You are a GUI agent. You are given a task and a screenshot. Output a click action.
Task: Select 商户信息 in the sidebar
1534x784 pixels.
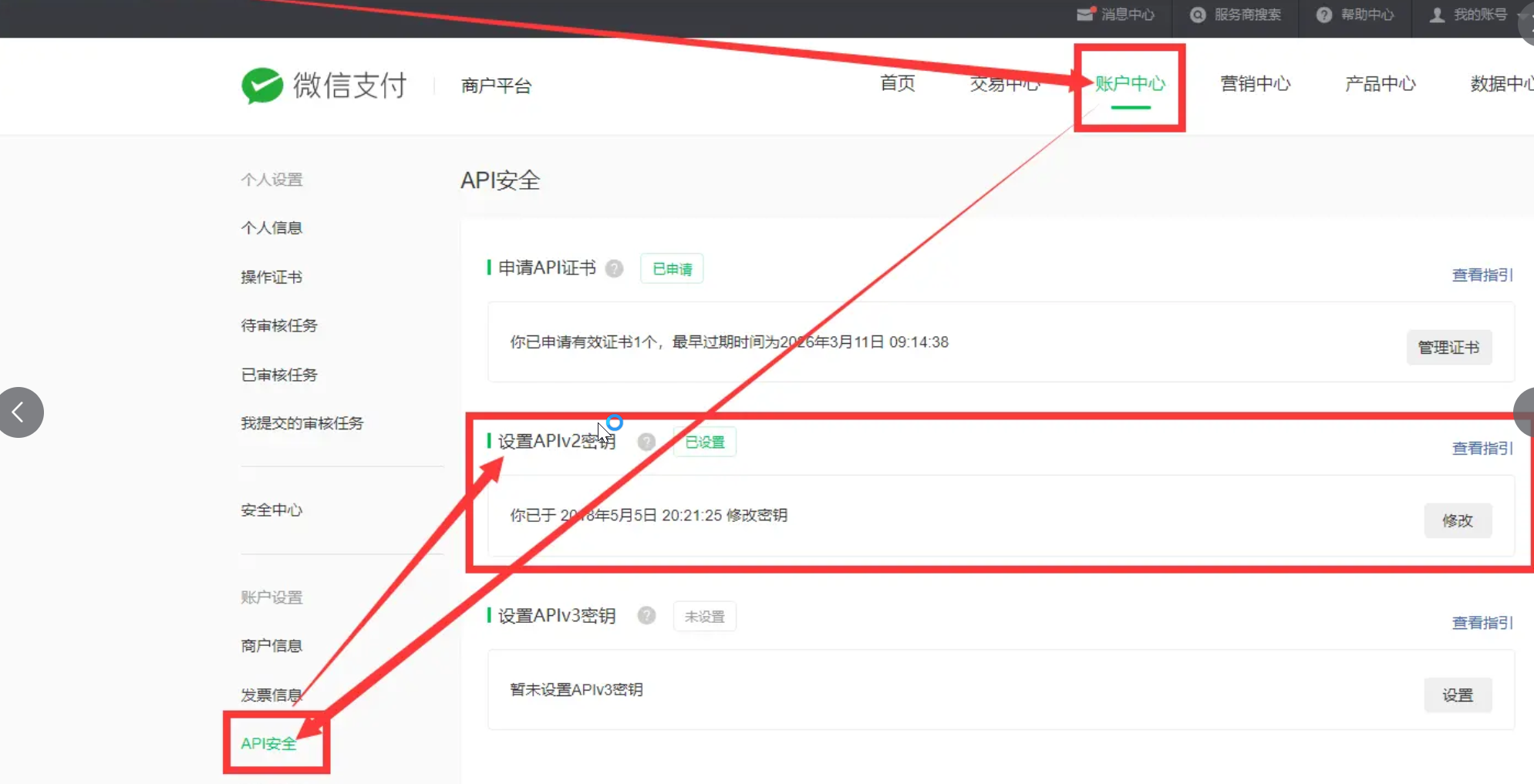click(x=271, y=646)
